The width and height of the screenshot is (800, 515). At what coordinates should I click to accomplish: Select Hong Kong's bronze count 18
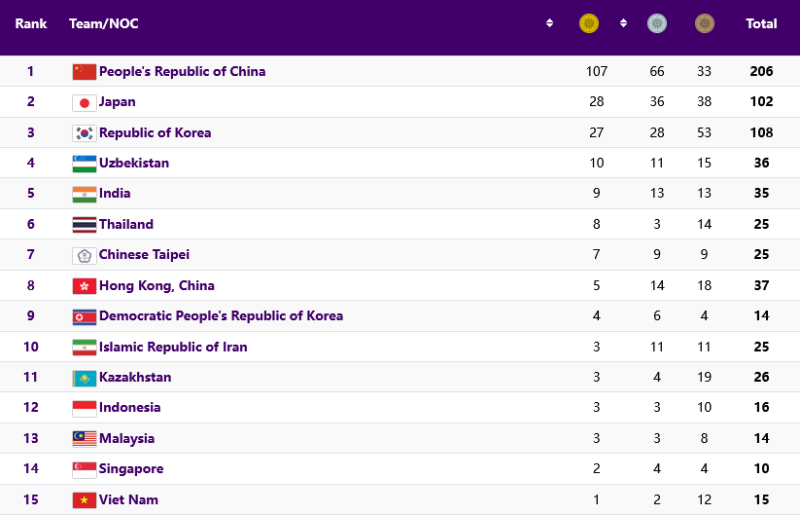tap(704, 285)
